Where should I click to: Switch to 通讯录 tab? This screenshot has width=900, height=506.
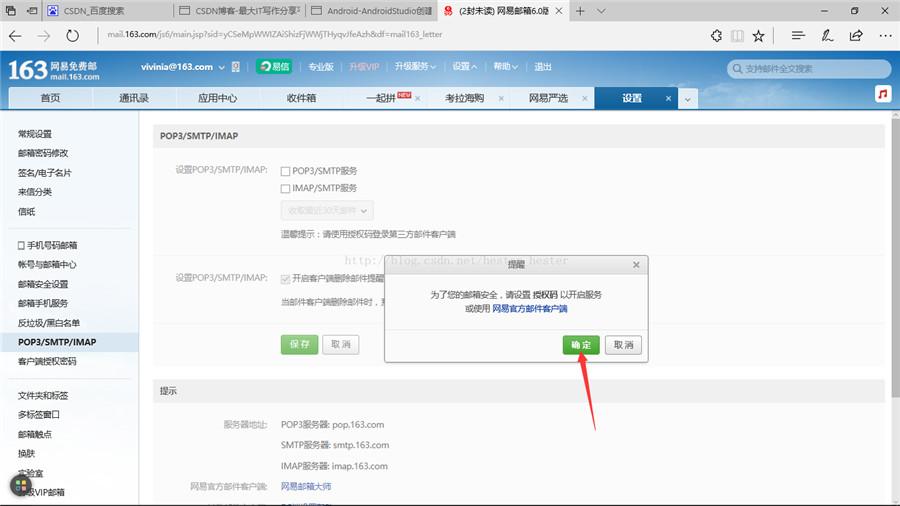tap(134, 98)
